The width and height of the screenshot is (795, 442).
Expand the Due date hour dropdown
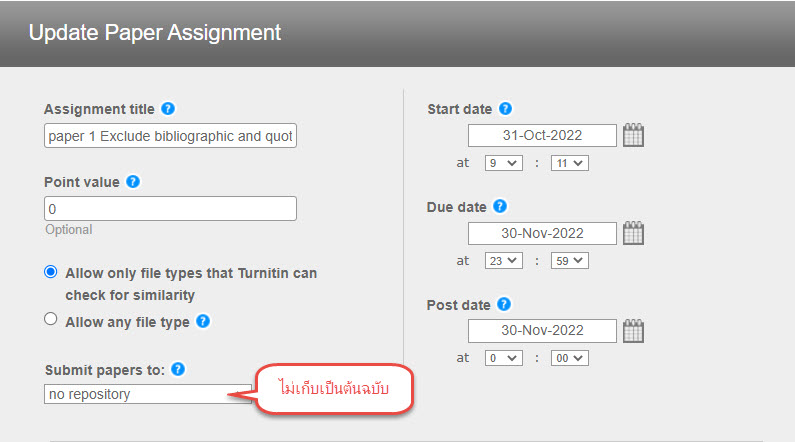click(504, 260)
